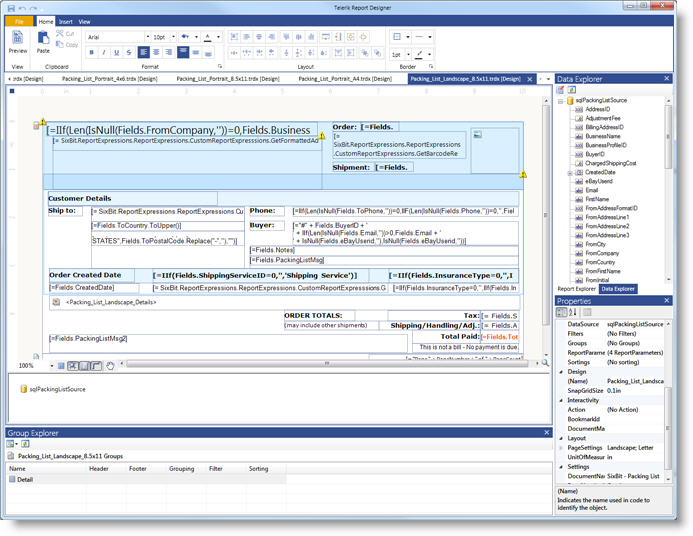693x536 pixels.
Task: Click the property pages icon in Properties
Action: pyautogui.click(x=588, y=313)
